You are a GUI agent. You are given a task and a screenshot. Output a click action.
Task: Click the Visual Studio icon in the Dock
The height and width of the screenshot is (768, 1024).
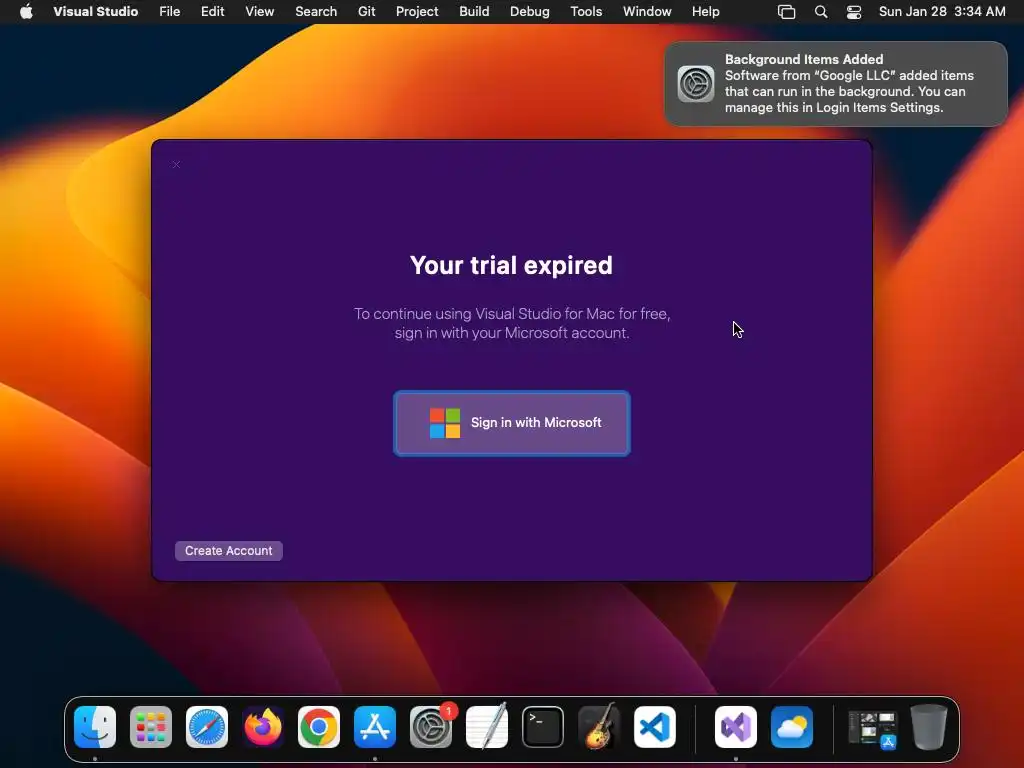coord(736,727)
